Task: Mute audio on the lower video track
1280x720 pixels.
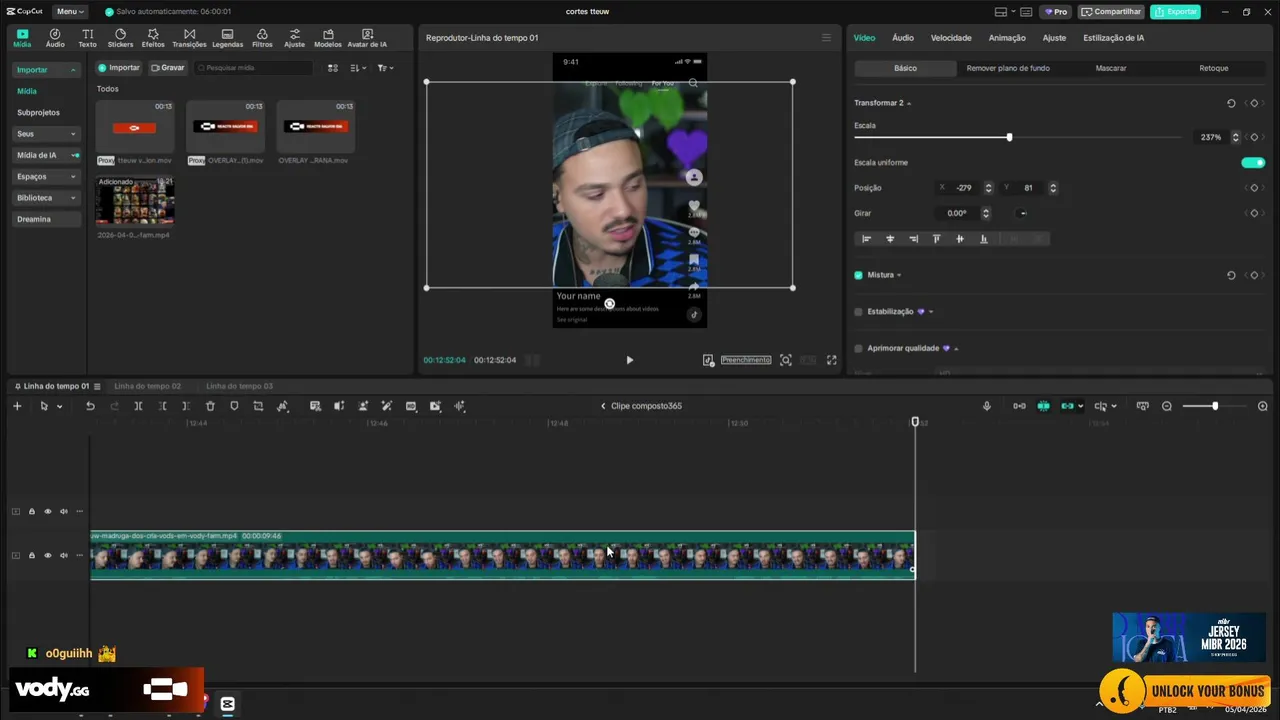Action: pos(63,556)
